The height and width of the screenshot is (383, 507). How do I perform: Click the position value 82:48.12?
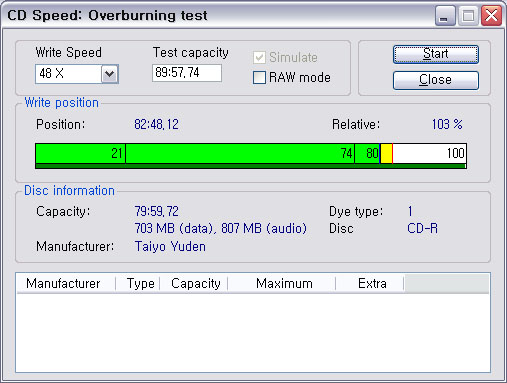156,124
